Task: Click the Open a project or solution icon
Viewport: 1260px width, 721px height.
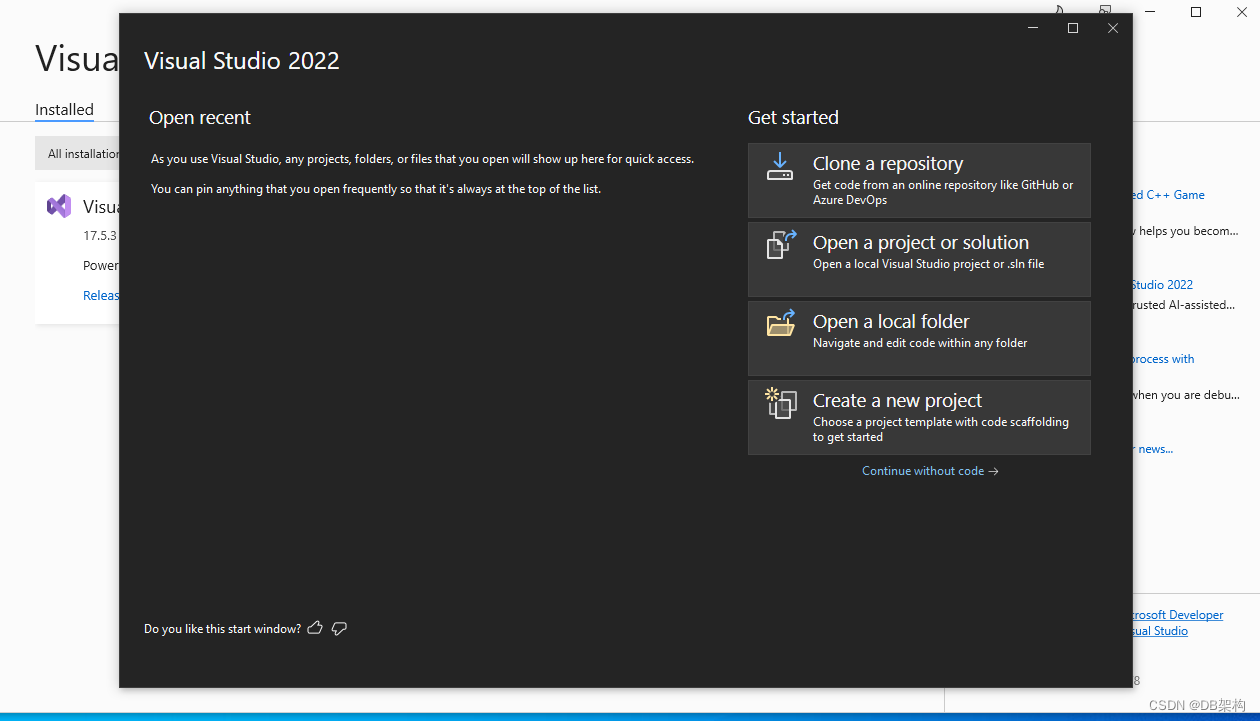Action: [x=781, y=244]
